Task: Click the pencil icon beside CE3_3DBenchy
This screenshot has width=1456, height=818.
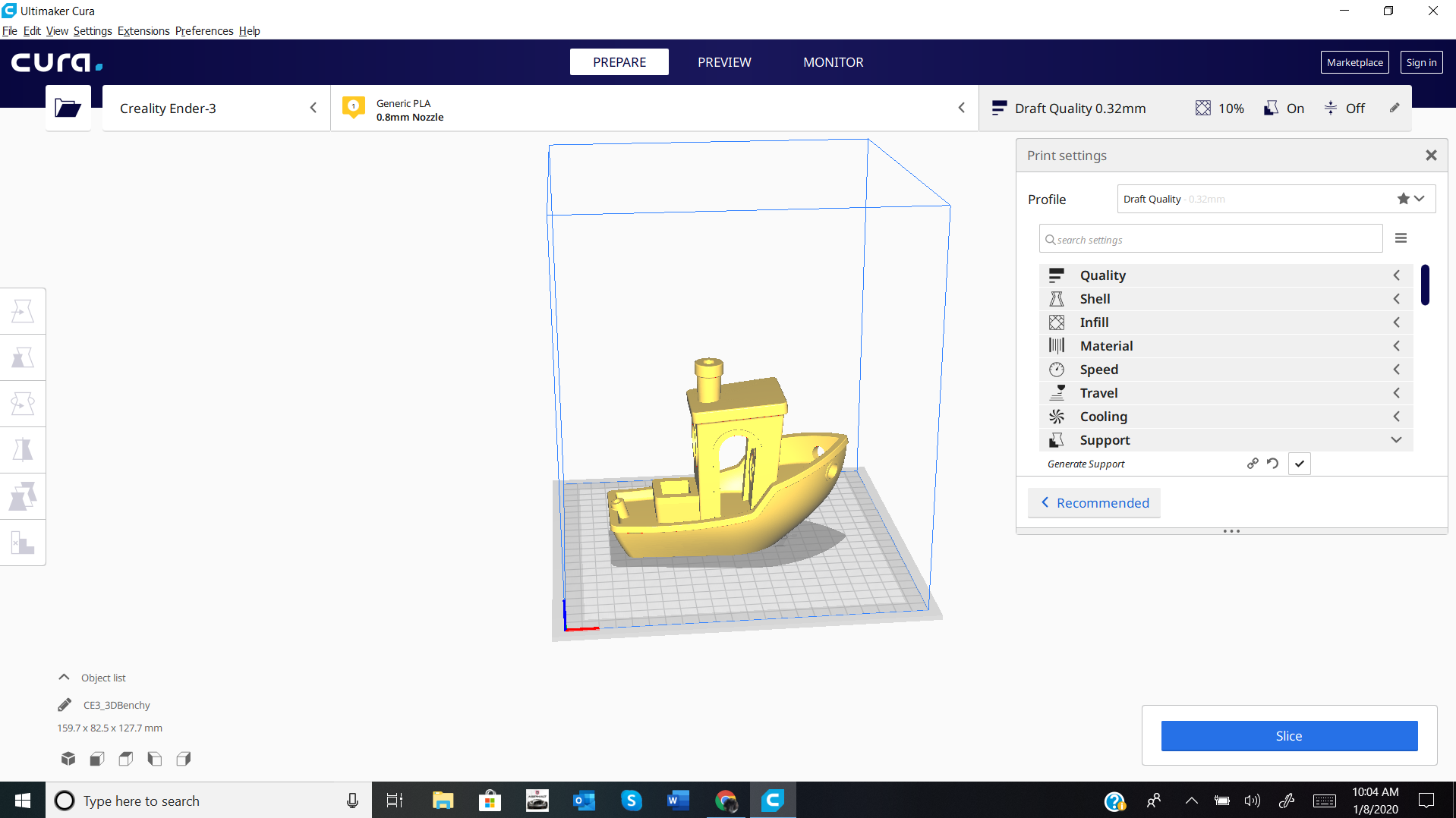Action: pyautogui.click(x=65, y=705)
